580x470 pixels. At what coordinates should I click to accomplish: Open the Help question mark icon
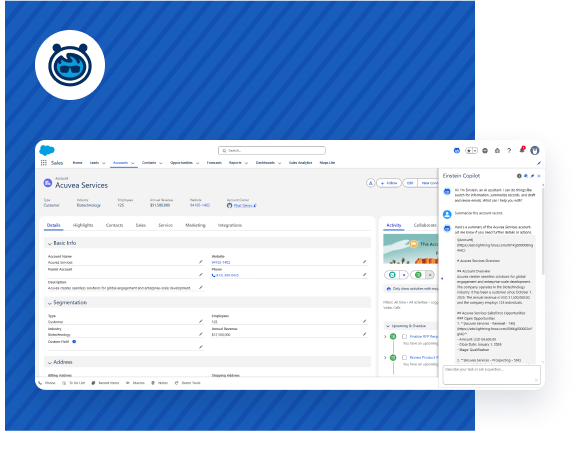[x=509, y=151]
